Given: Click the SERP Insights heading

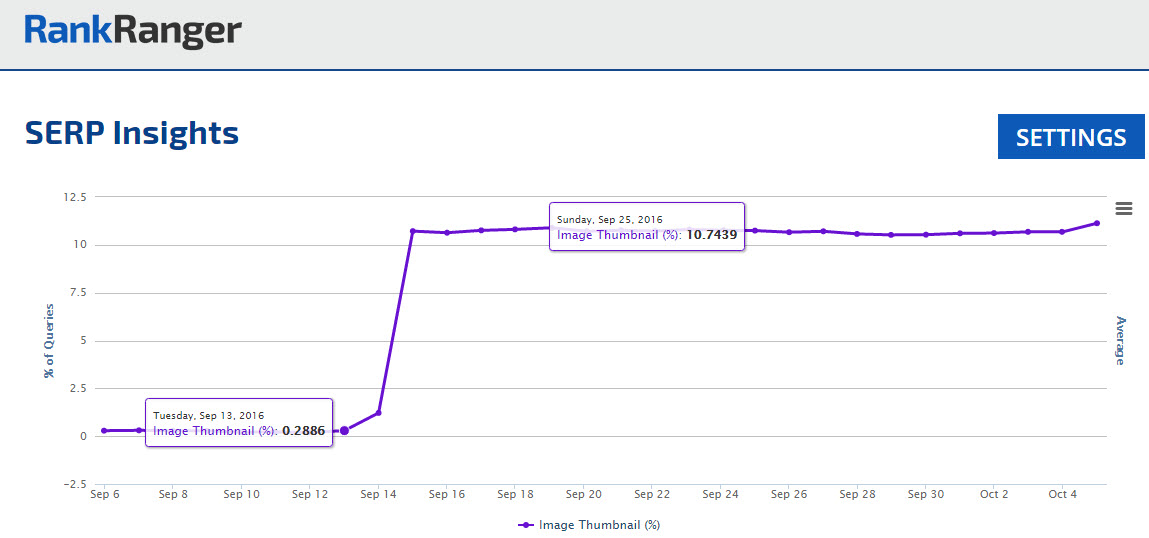Looking at the screenshot, I should pyautogui.click(x=132, y=132).
